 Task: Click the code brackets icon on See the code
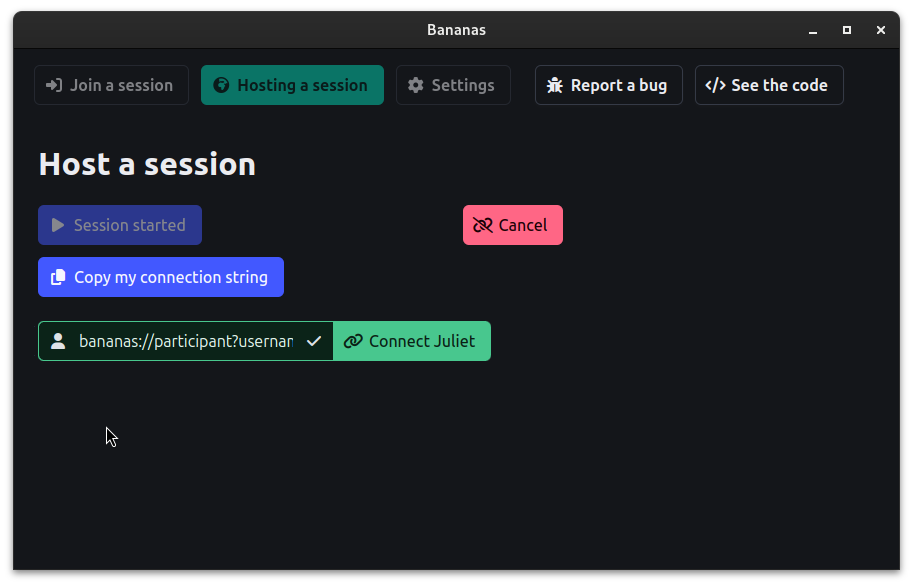click(715, 85)
